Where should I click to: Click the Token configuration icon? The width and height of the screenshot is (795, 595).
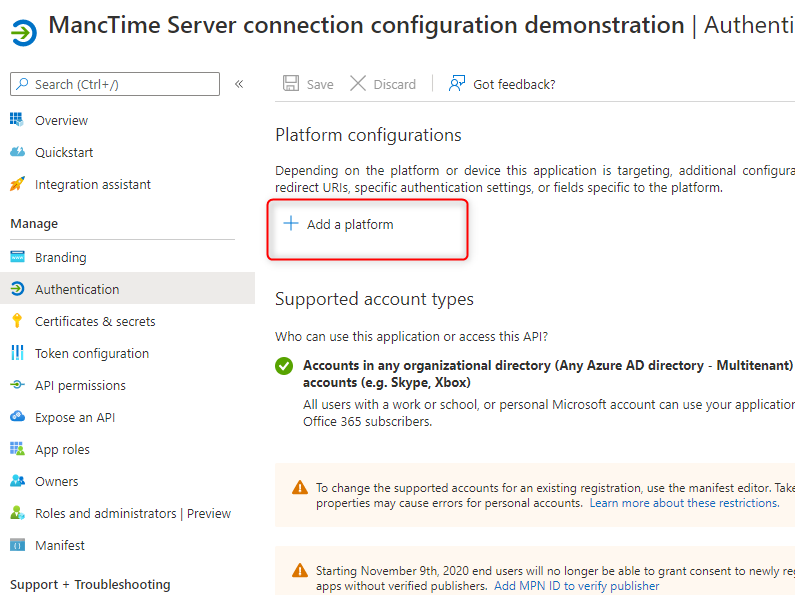tap(17, 353)
